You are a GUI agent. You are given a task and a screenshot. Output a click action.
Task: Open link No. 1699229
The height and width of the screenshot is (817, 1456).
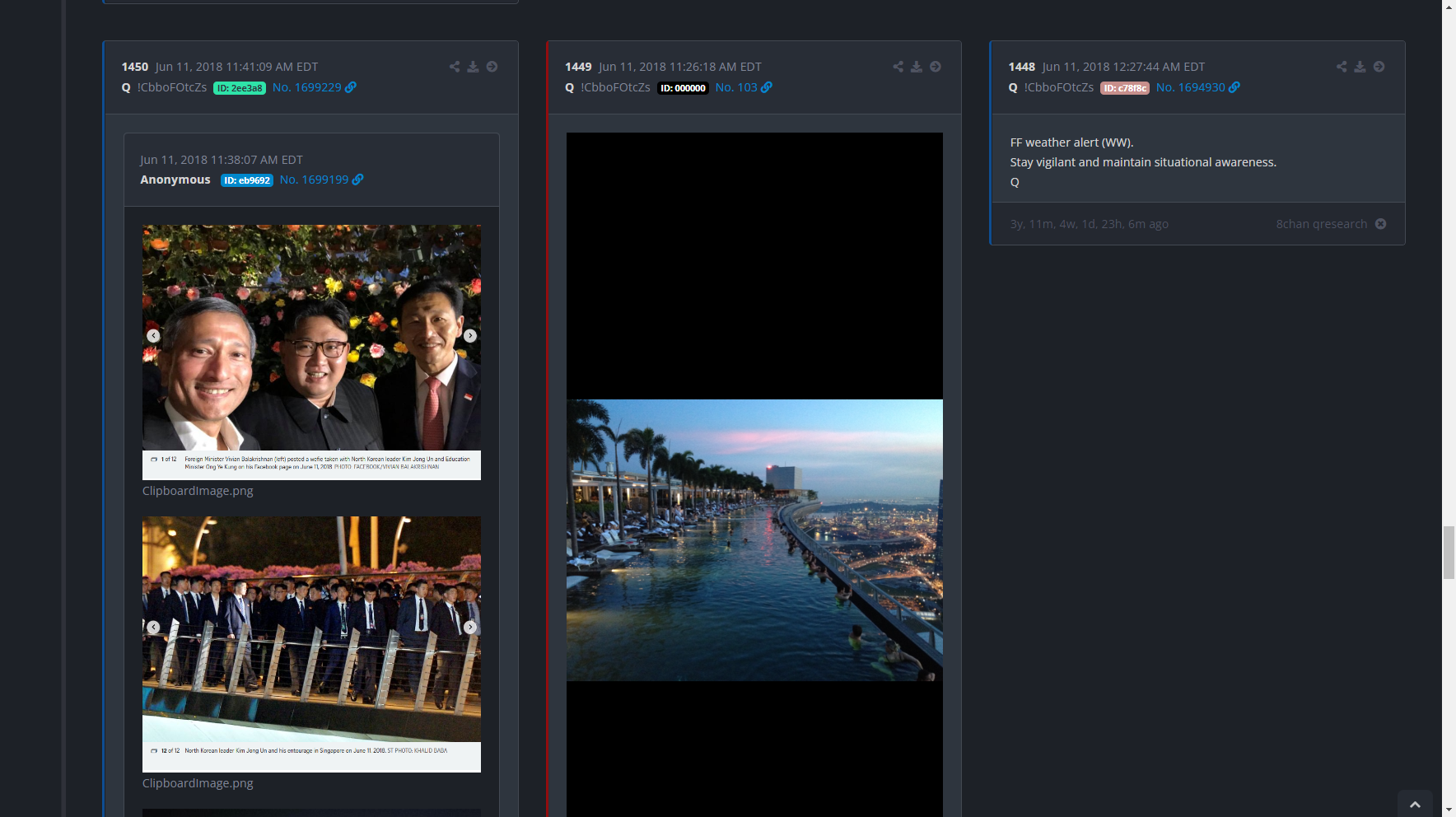[x=314, y=87]
